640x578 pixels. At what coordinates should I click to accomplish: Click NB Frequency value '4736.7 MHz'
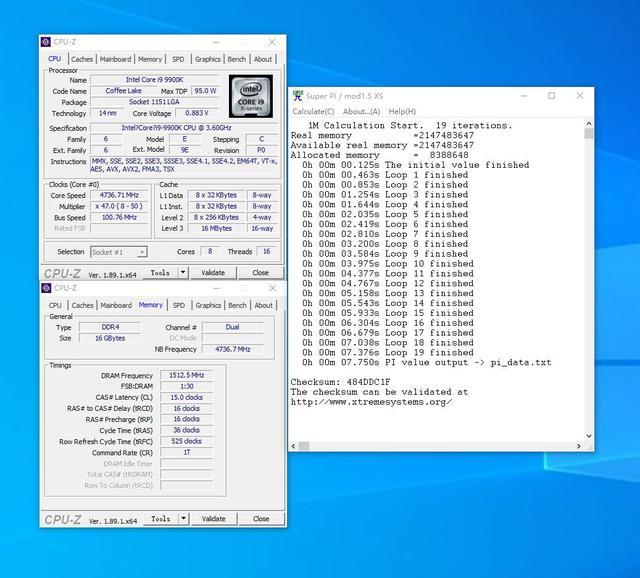[x=233, y=349]
